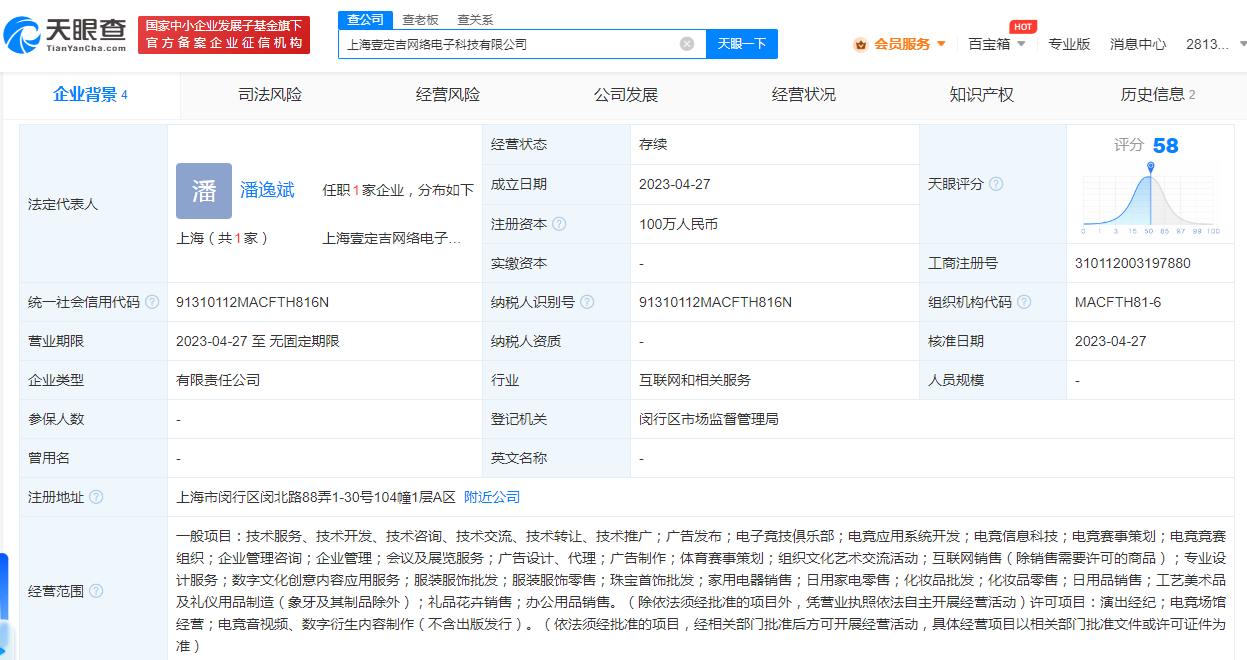Open the 专业版 link
The image size is (1247, 660).
point(1069,44)
